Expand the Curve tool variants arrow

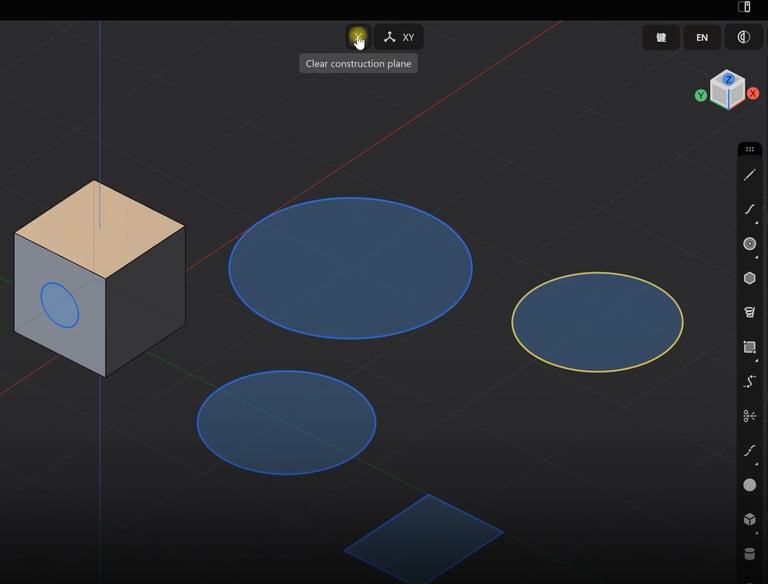(756, 223)
